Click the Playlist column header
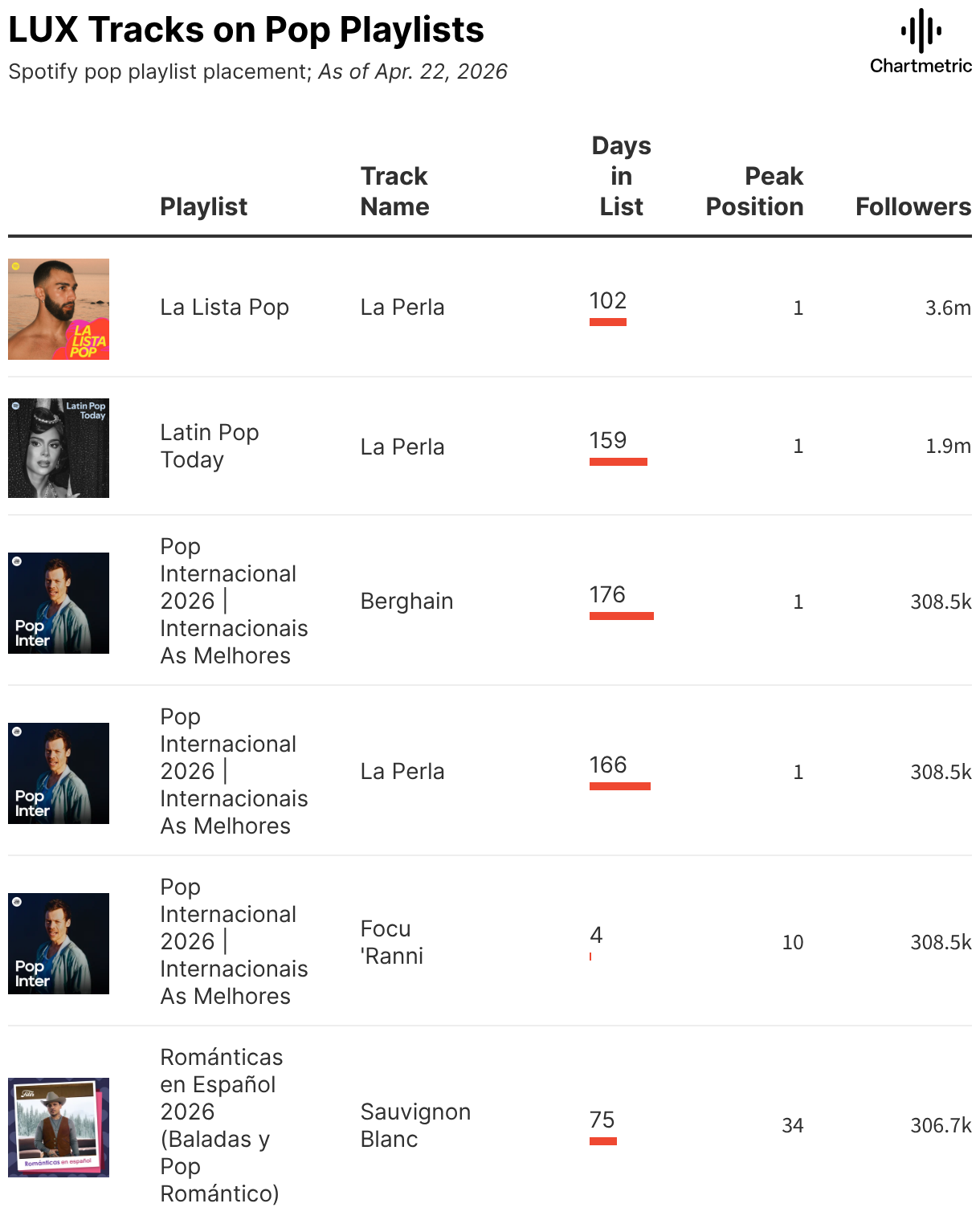 (203, 206)
